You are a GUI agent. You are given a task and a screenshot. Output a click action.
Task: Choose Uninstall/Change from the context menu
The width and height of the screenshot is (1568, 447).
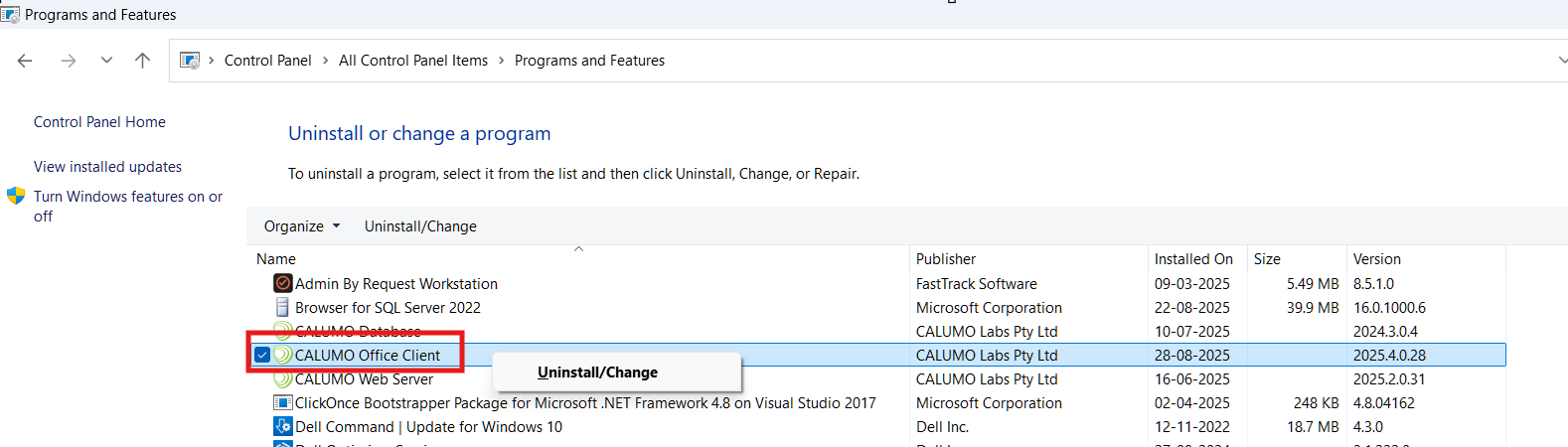(x=597, y=372)
